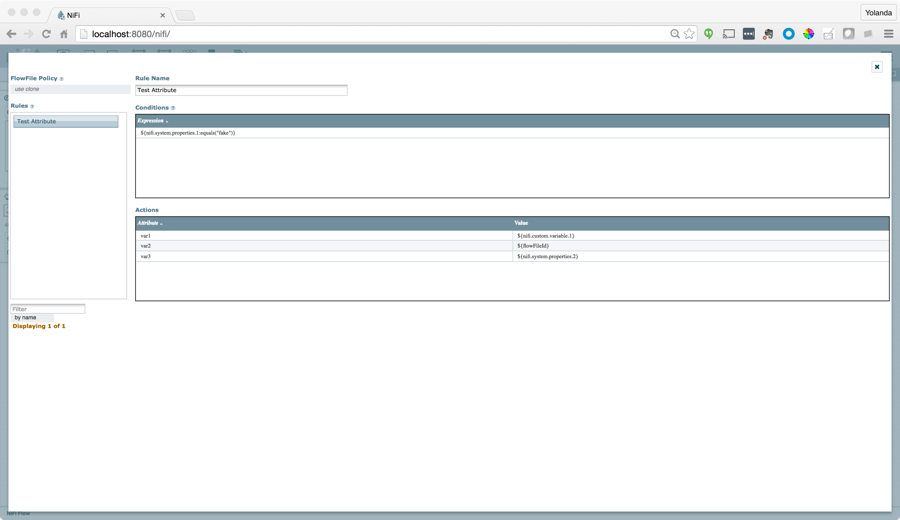Edit the Rule Name field

coord(241,90)
